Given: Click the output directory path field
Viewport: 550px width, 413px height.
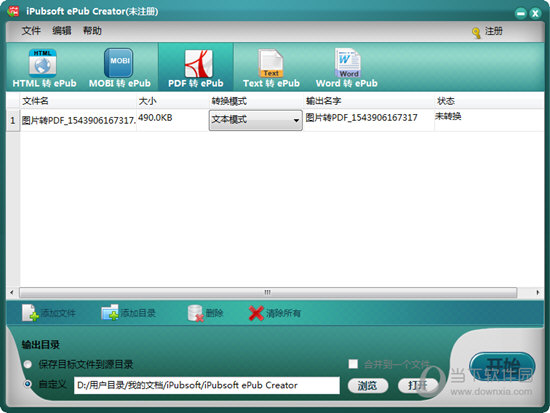Looking at the screenshot, I should point(207,385).
